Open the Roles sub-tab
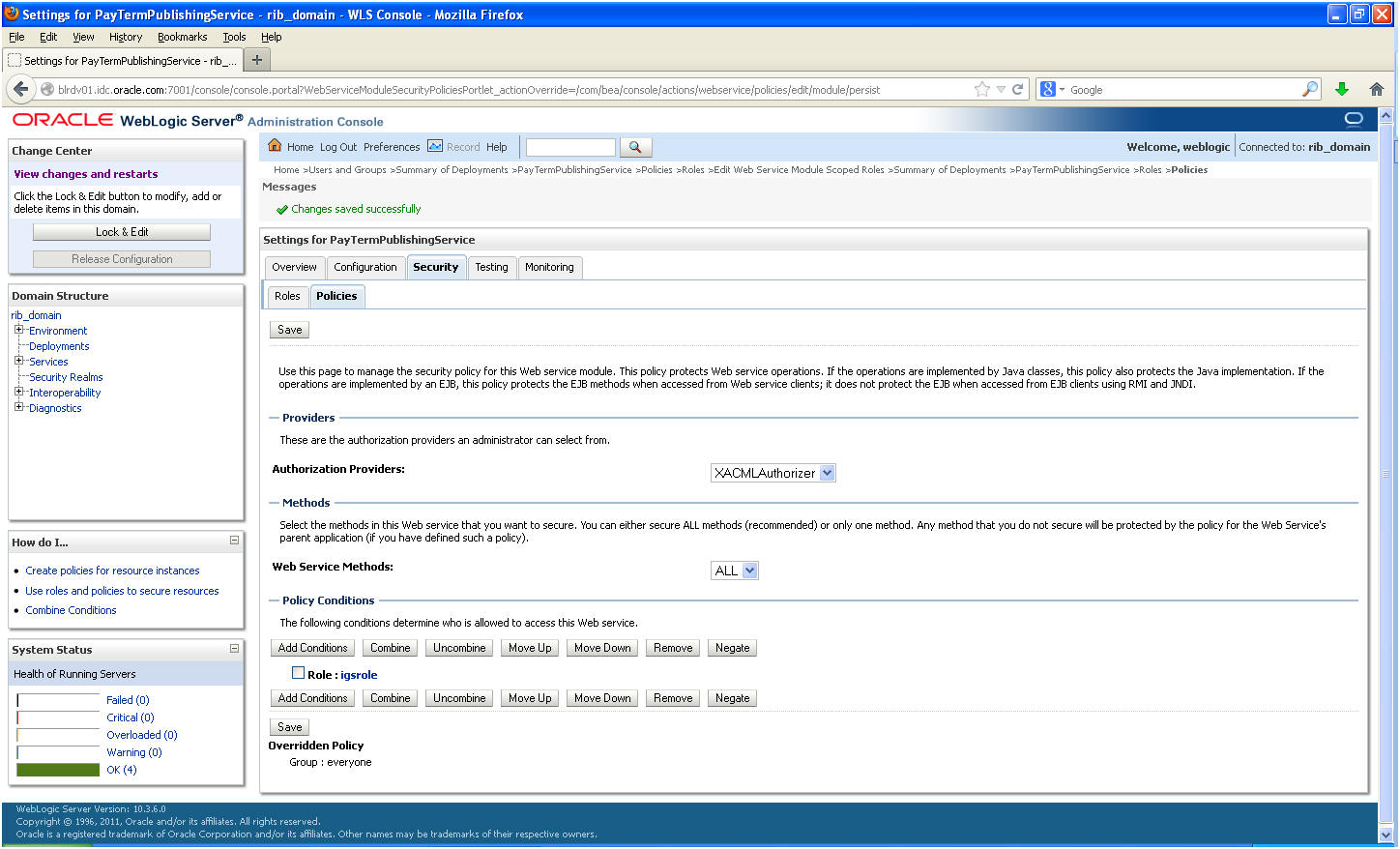Viewport: 1400px width, 849px height. [x=287, y=296]
